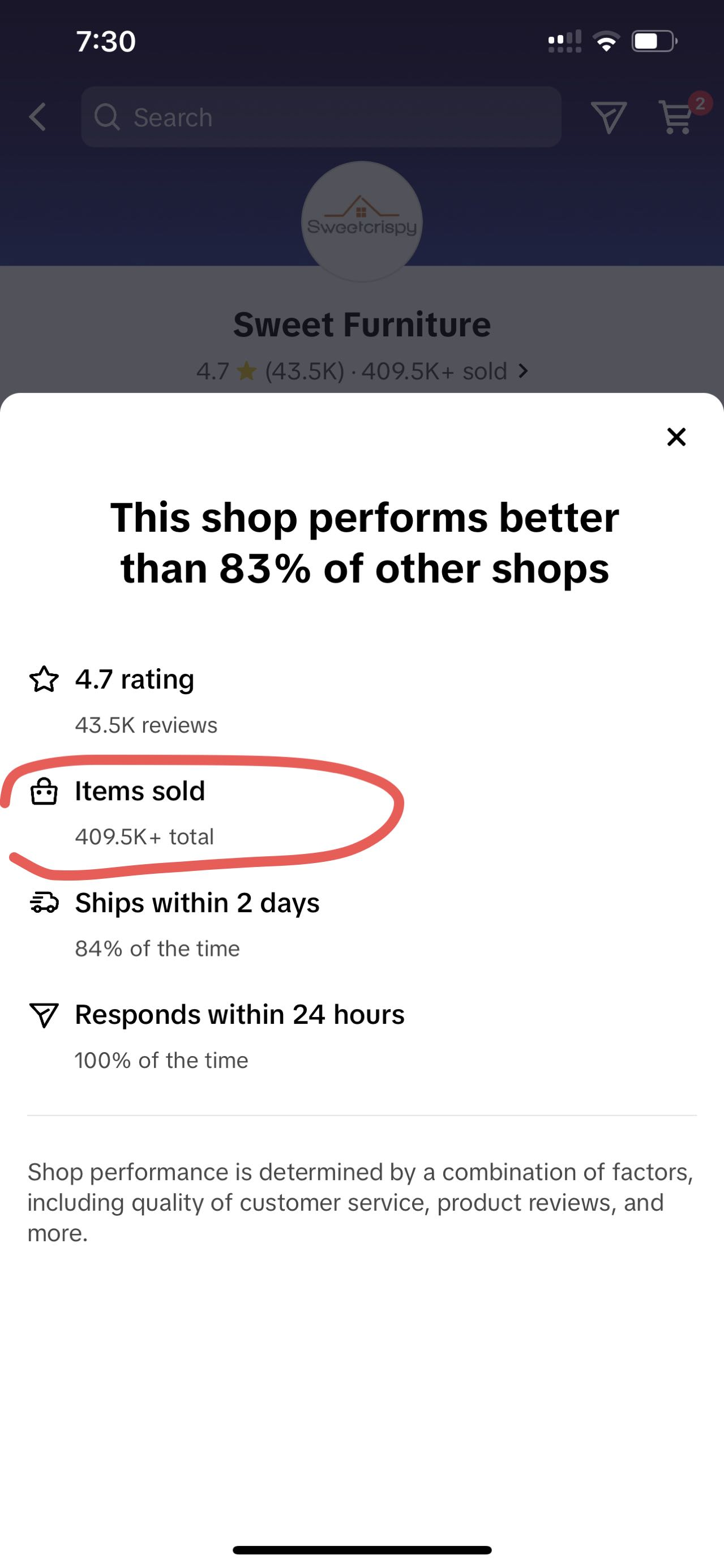Viewport: 724px width, 1568px height.
Task: Tap the shopping bag icon by Items sold
Action: click(x=44, y=792)
